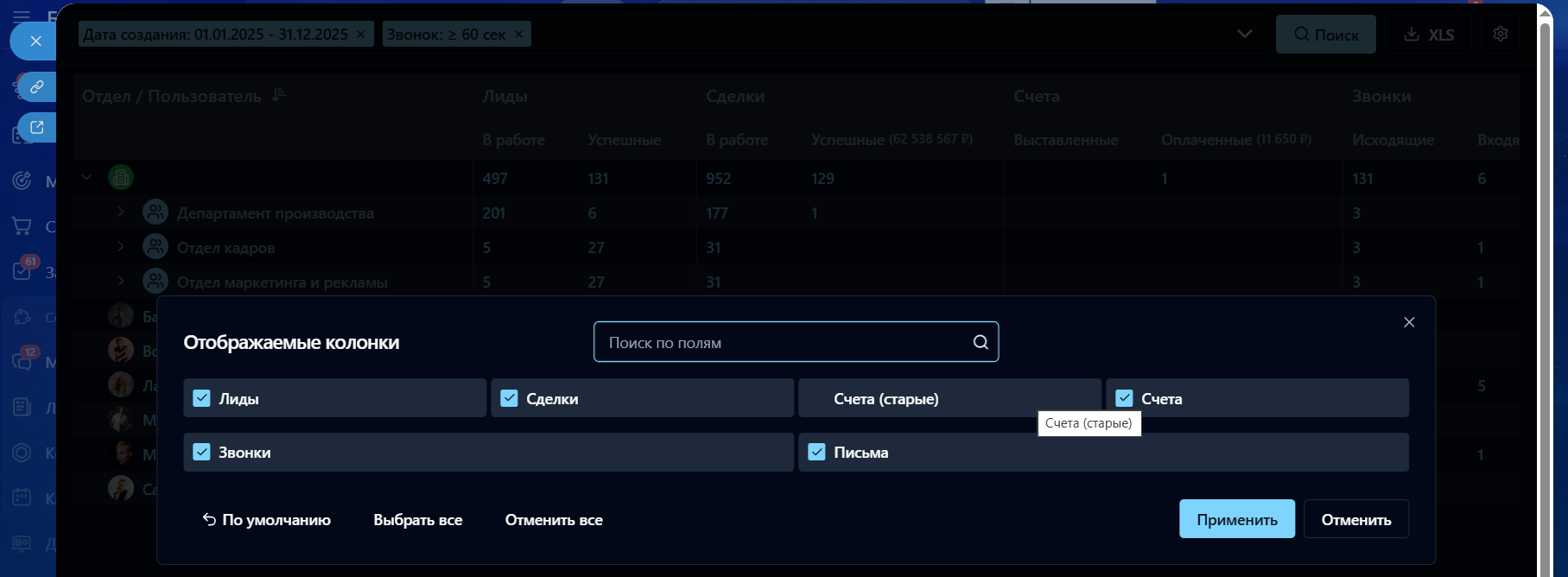
Task: Expand Департамент производства row
Action: point(121,212)
